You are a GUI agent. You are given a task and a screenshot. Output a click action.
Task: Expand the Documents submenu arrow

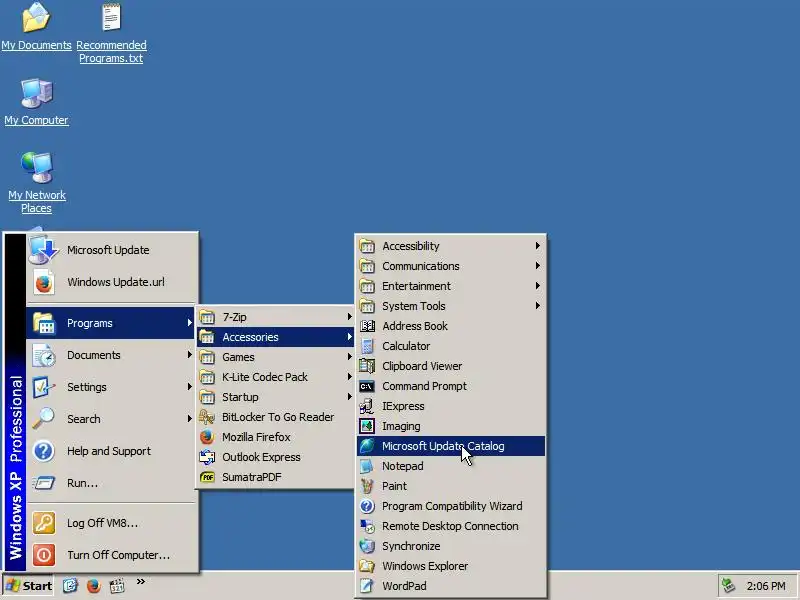pos(189,355)
